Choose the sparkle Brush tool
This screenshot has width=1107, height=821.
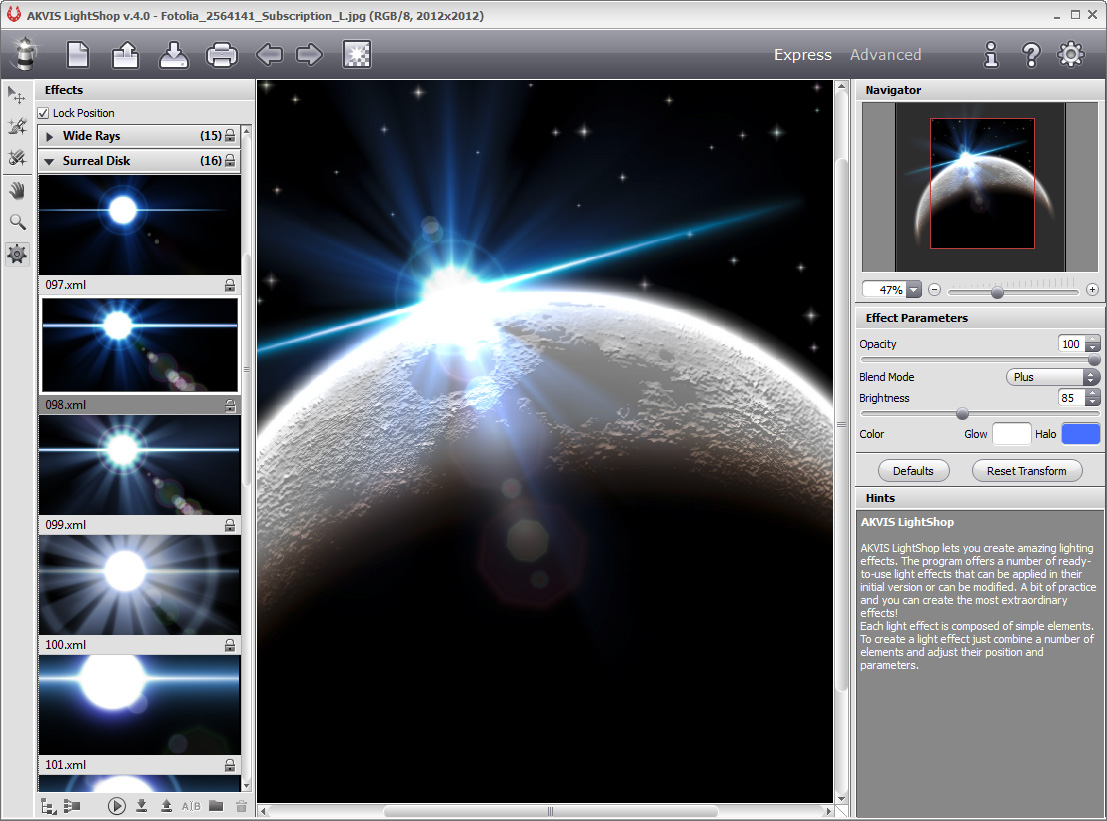click(x=17, y=126)
